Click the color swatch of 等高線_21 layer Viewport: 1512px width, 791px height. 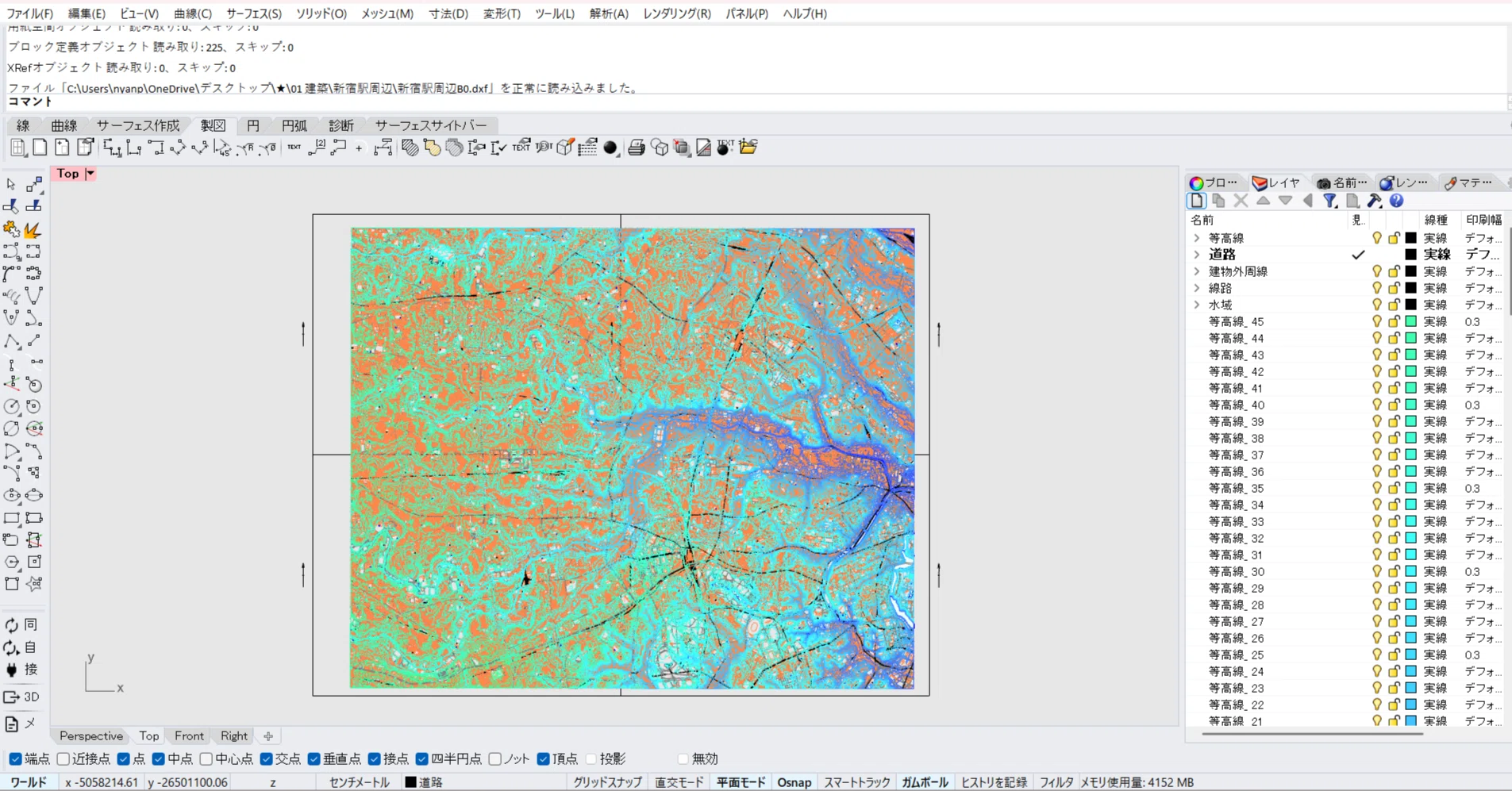click(x=1411, y=721)
